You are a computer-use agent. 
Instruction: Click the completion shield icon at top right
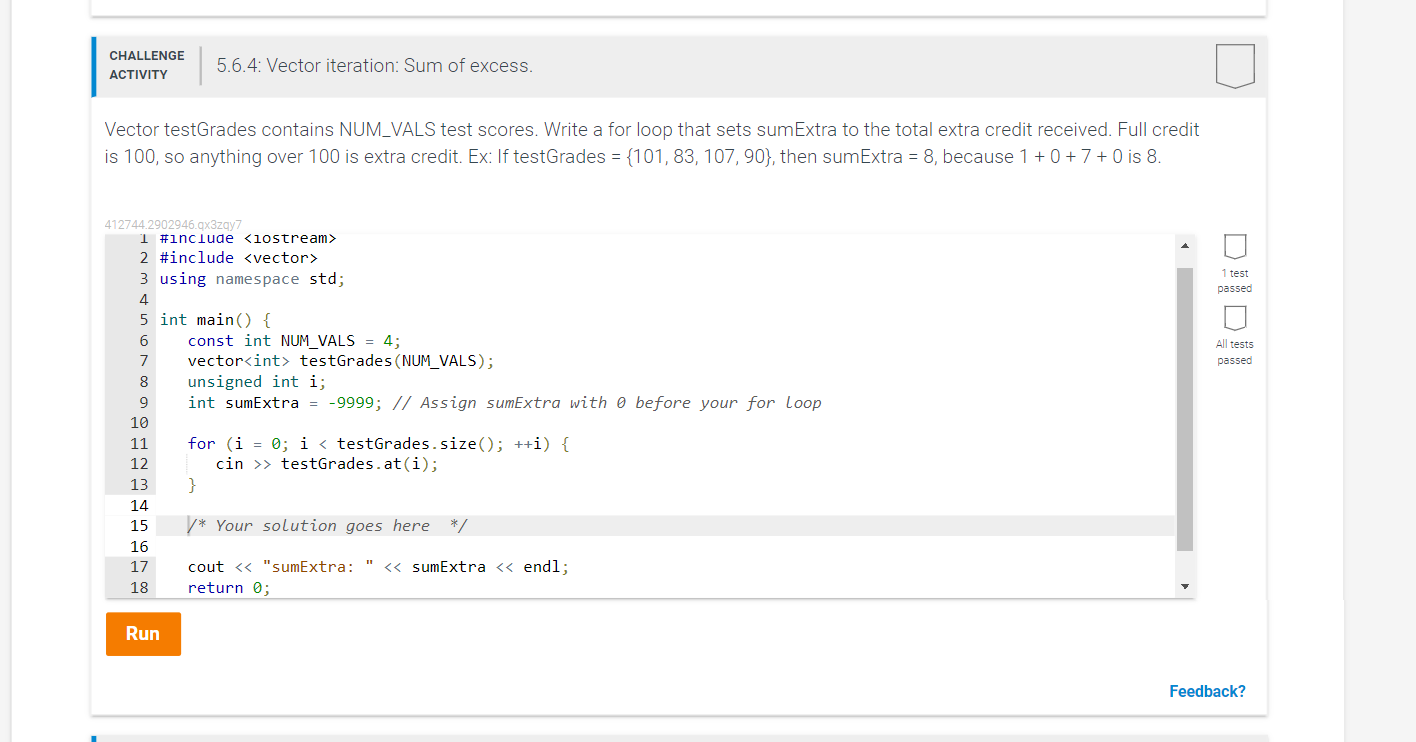[x=1234, y=64]
